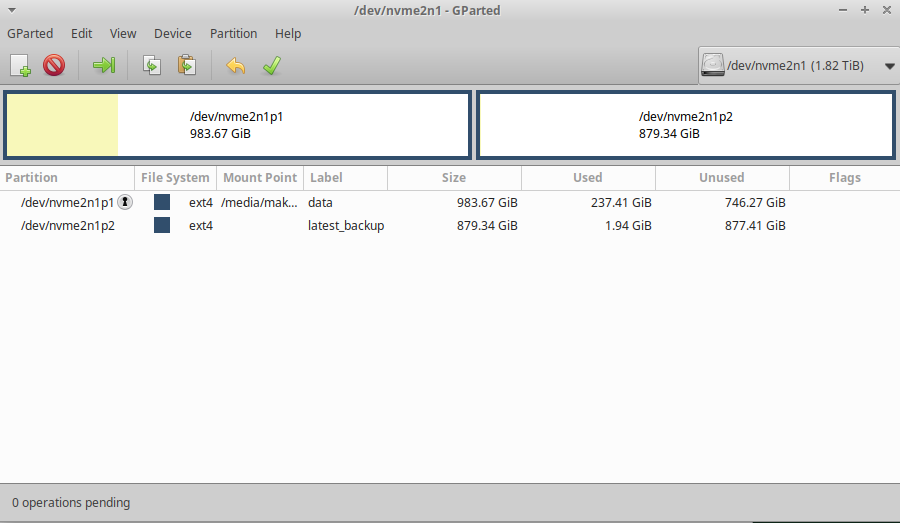Open the GParted menu

tap(30, 33)
